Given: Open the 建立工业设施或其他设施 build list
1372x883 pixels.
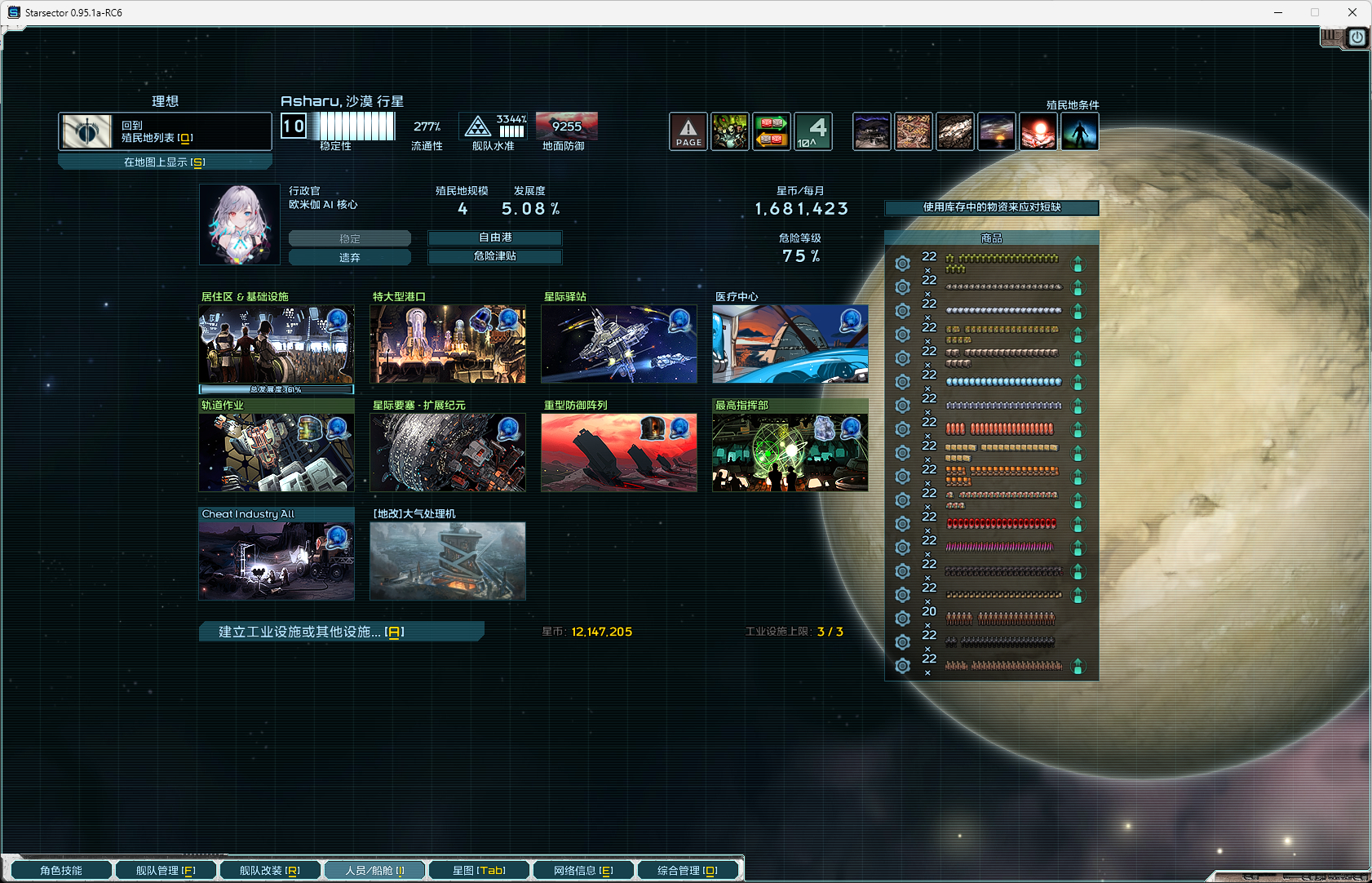Looking at the screenshot, I should click(341, 632).
